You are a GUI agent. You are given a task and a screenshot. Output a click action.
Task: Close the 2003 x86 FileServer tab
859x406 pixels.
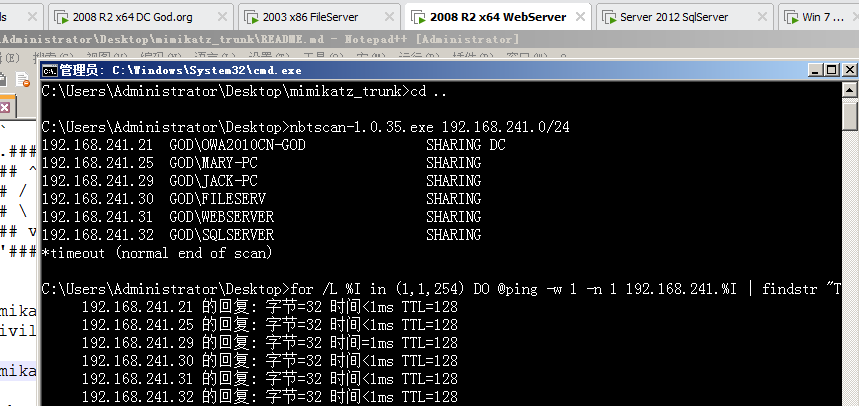389,17
